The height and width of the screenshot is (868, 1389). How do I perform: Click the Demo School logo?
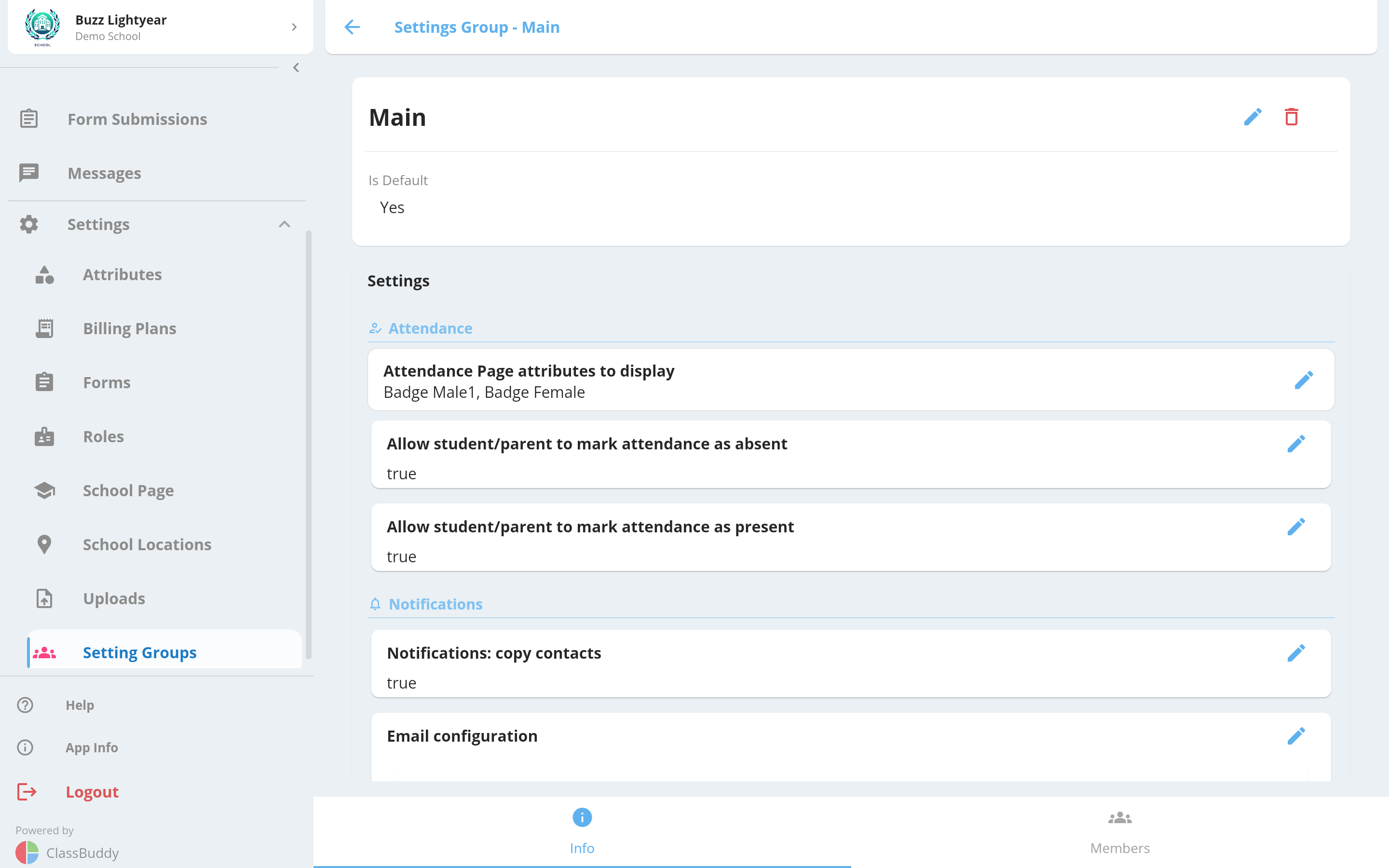[42, 27]
